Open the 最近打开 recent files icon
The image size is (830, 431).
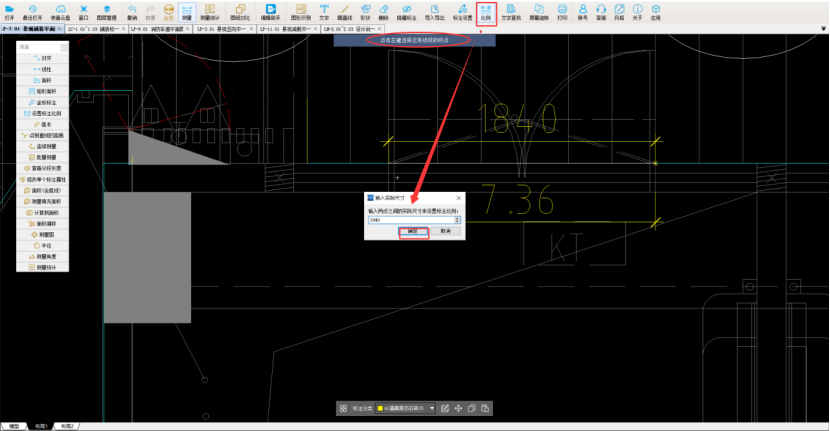(33, 11)
